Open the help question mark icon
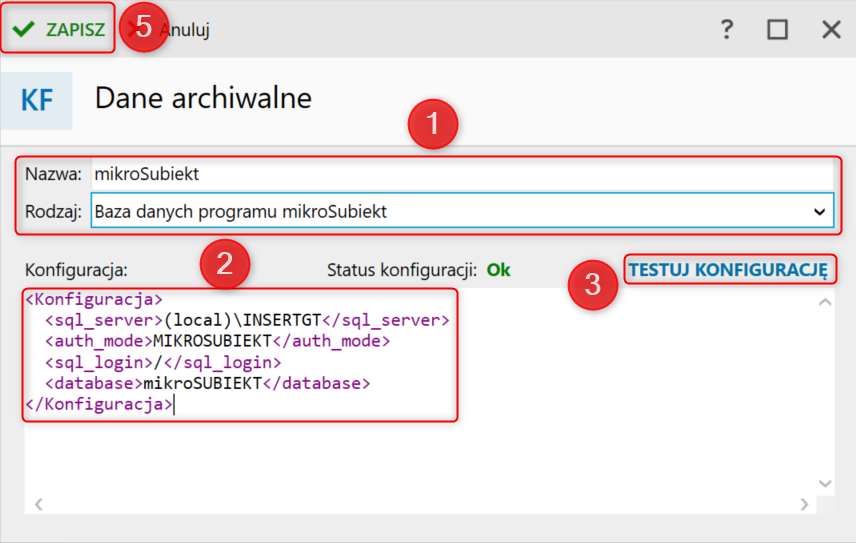 (726, 29)
